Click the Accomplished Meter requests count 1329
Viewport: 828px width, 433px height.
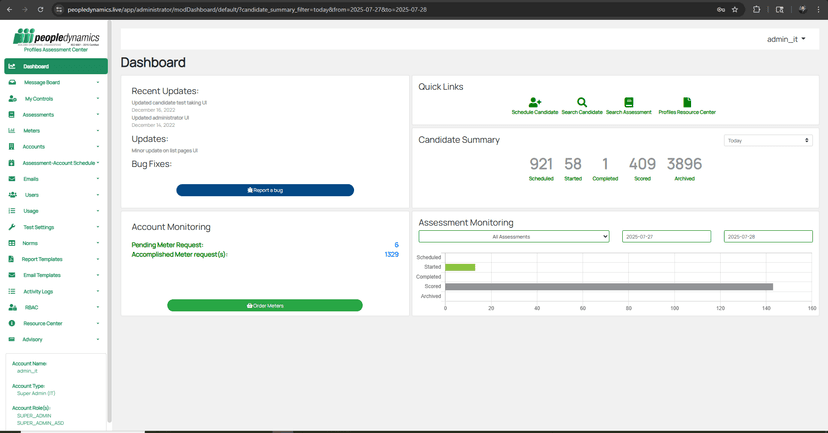click(x=392, y=255)
